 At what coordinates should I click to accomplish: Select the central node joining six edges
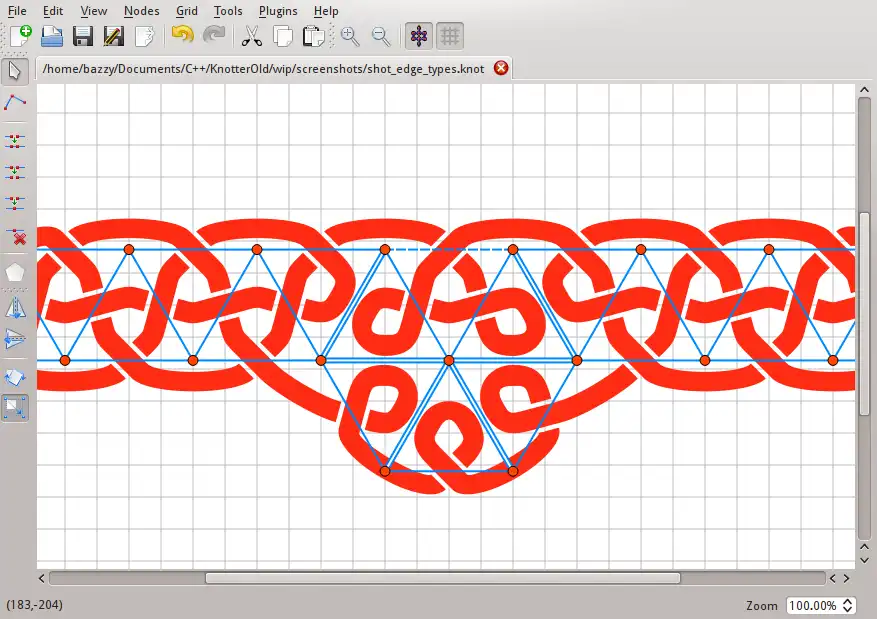pyautogui.click(x=449, y=361)
